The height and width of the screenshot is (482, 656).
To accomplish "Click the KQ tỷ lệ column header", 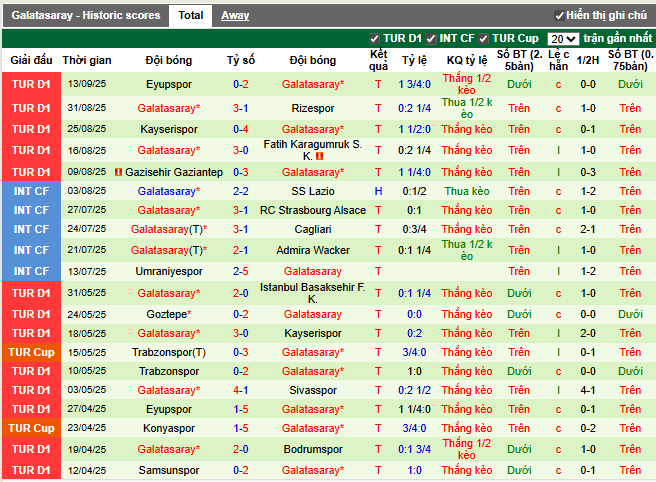I will [467, 60].
